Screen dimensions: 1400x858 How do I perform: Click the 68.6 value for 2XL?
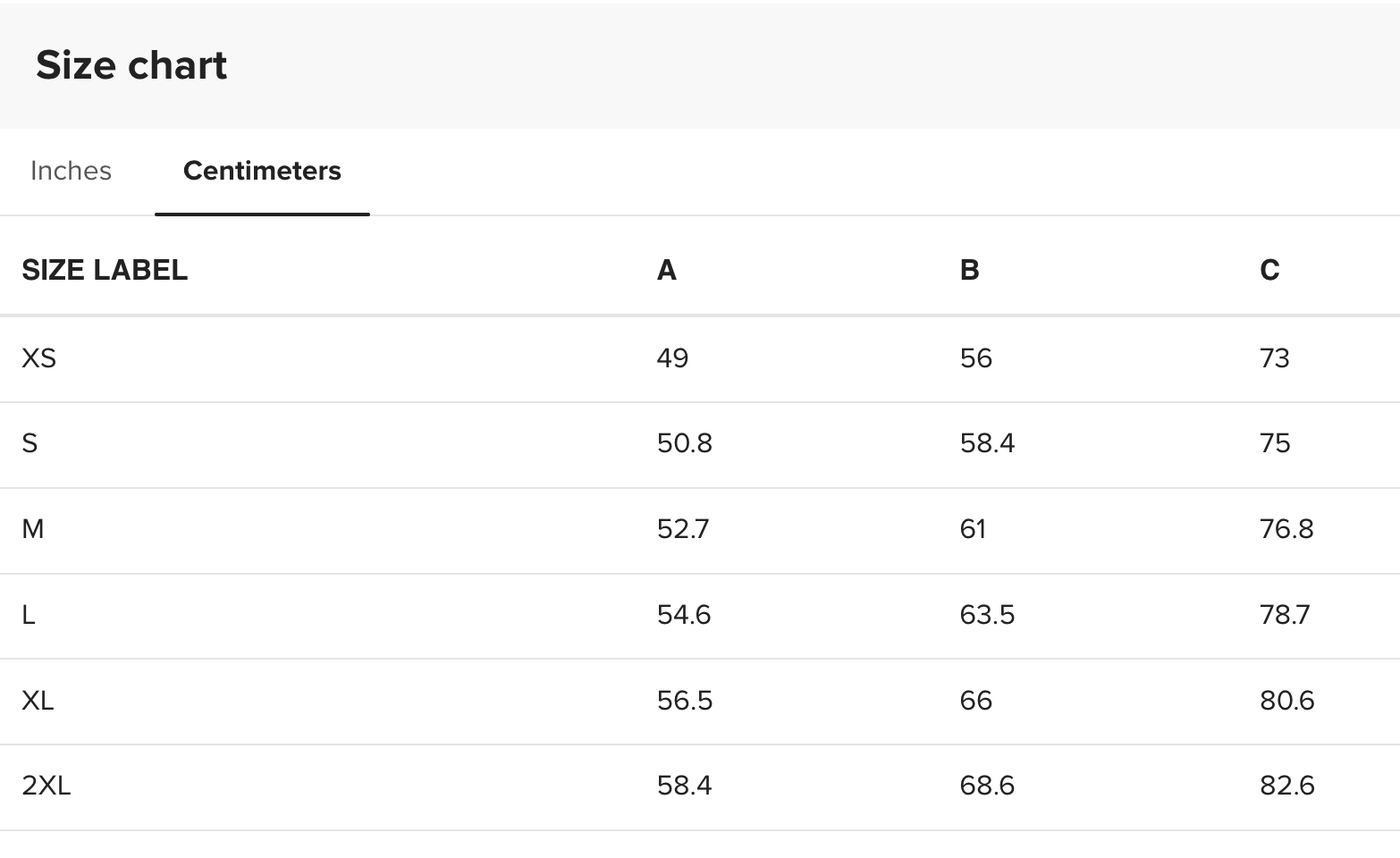click(988, 786)
